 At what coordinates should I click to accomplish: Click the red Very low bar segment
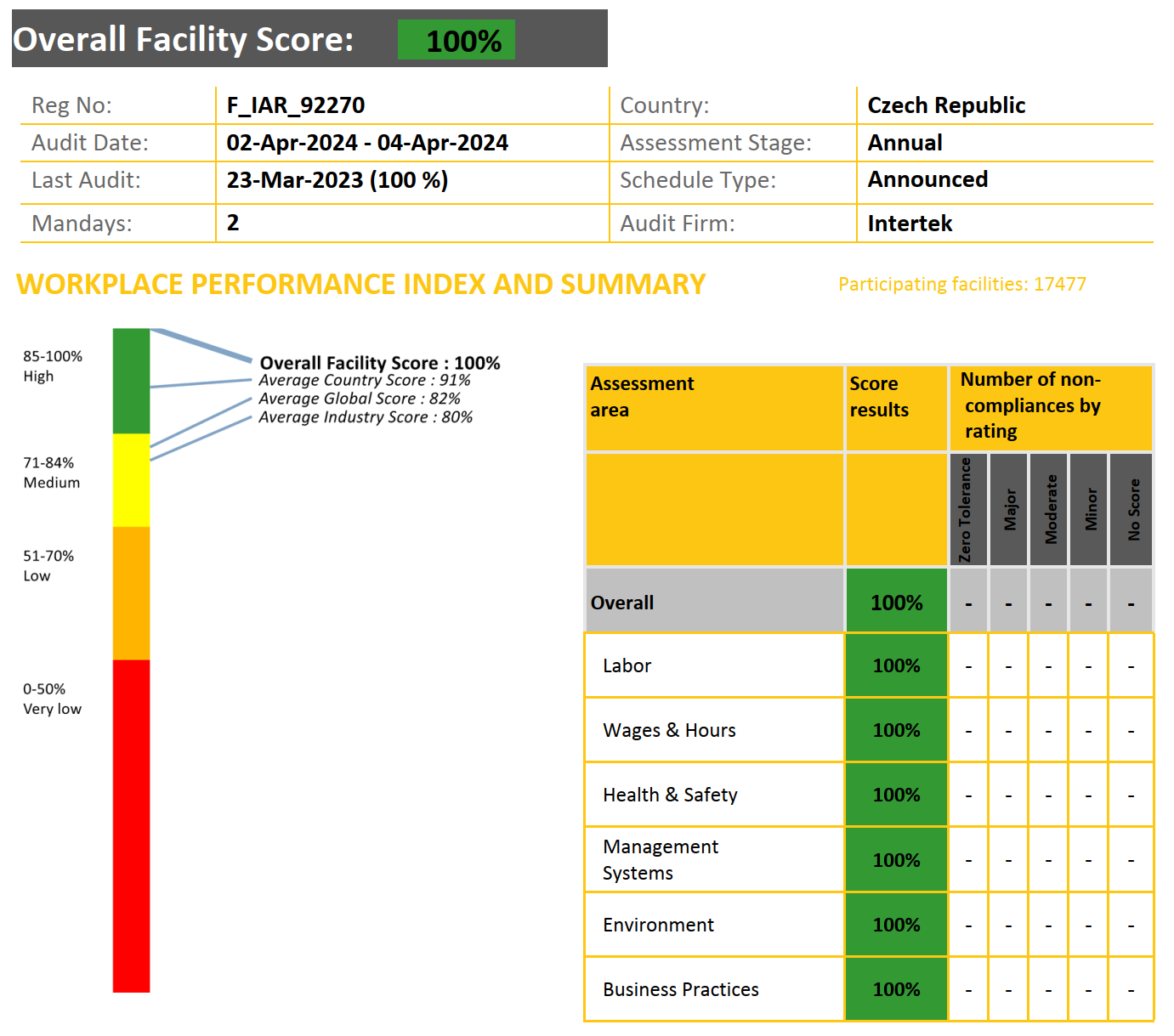coord(131,824)
